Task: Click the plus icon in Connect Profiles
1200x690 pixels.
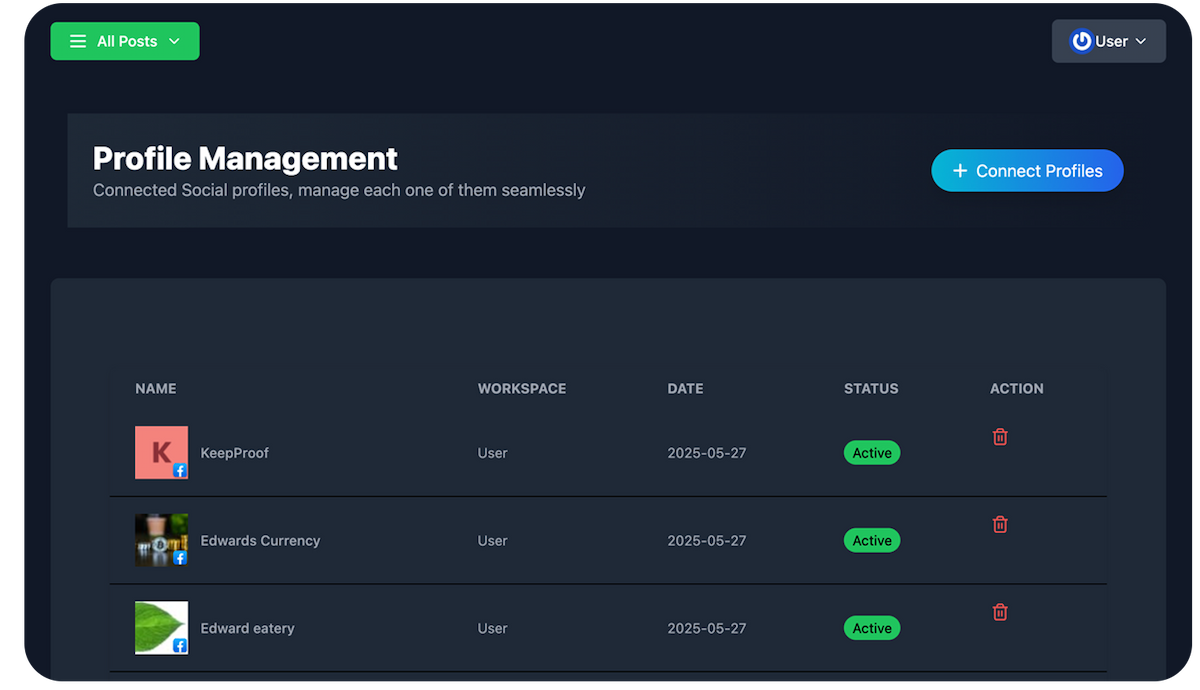Action: tap(960, 171)
